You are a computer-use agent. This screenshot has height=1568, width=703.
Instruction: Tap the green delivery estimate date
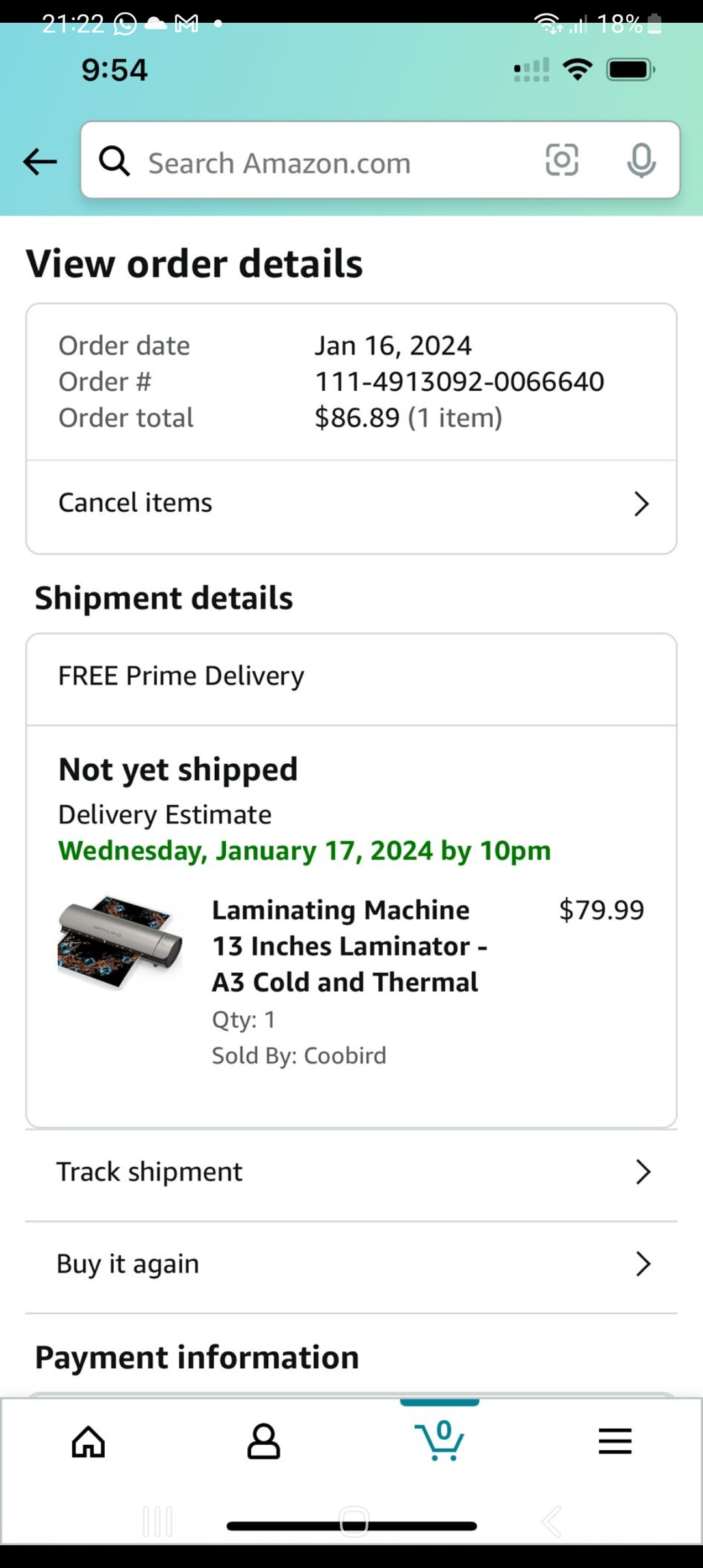coord(305,851)
